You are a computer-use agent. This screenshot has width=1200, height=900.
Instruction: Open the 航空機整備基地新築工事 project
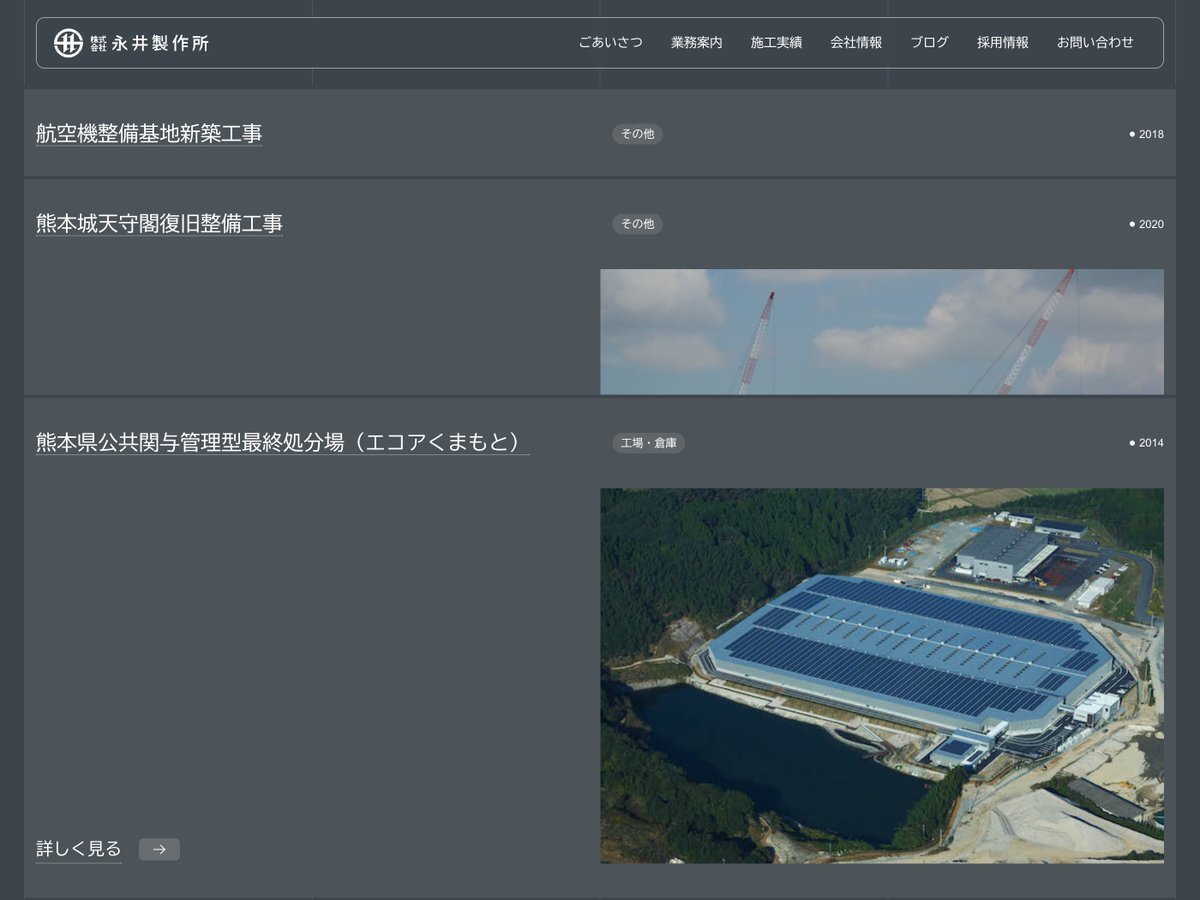(149, 134)
